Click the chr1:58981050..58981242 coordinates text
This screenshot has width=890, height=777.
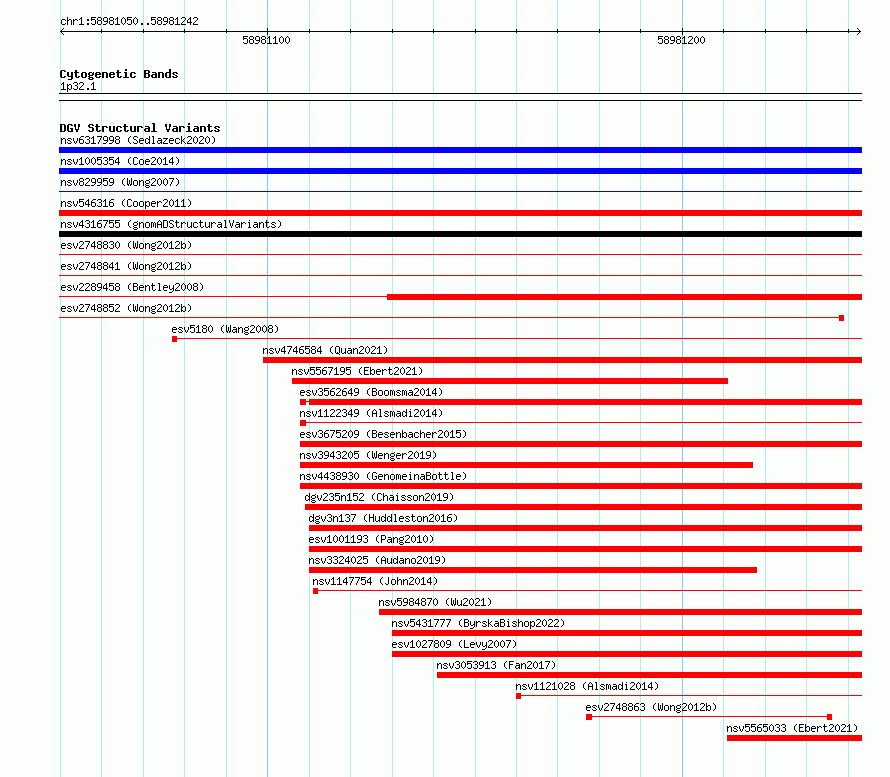point(129,21)
